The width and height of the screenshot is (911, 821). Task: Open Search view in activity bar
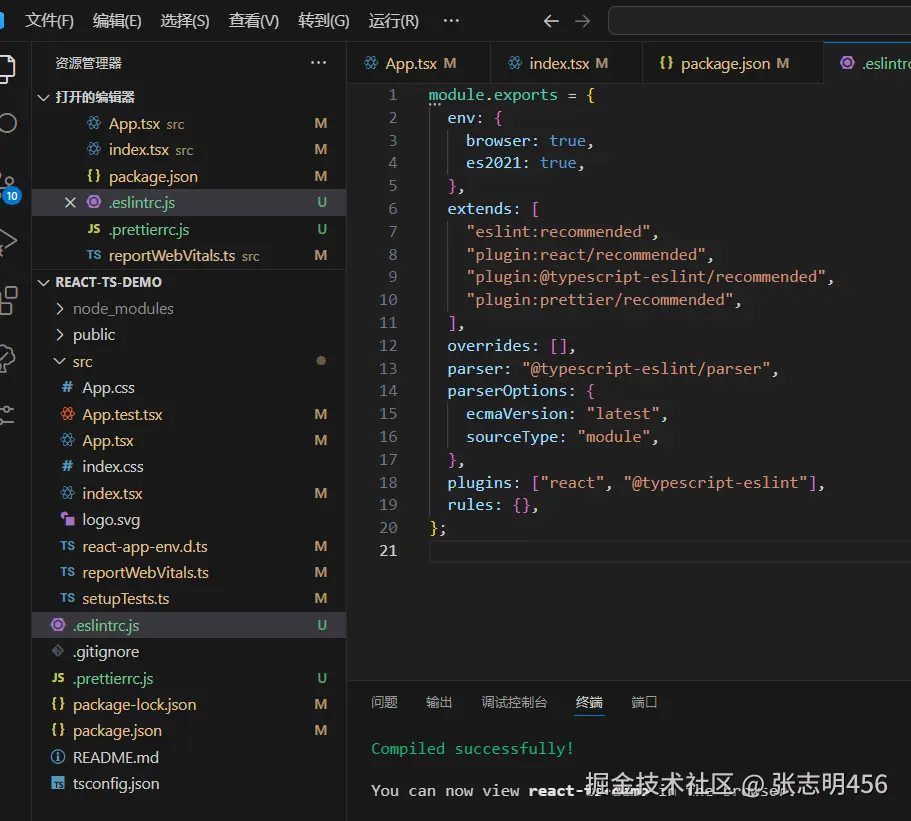click(8, 123)
